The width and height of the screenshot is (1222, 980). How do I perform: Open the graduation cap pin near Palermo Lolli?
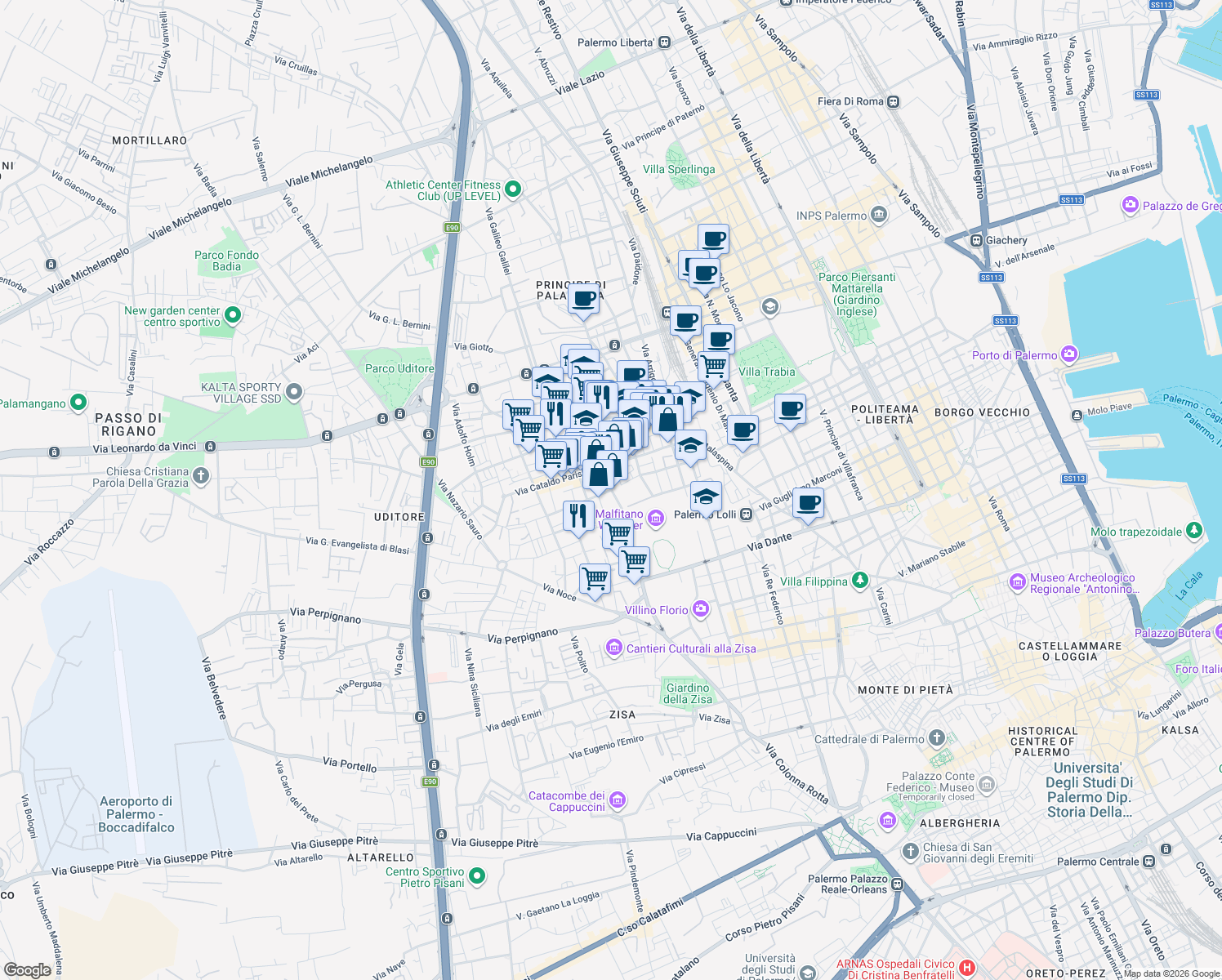point(706,497)
